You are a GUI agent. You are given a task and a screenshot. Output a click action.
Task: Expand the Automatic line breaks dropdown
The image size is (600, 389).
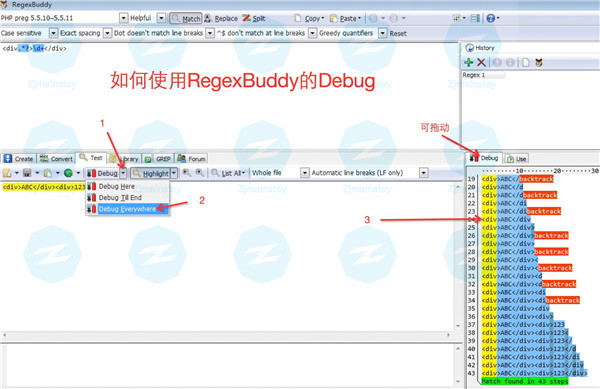423,173
